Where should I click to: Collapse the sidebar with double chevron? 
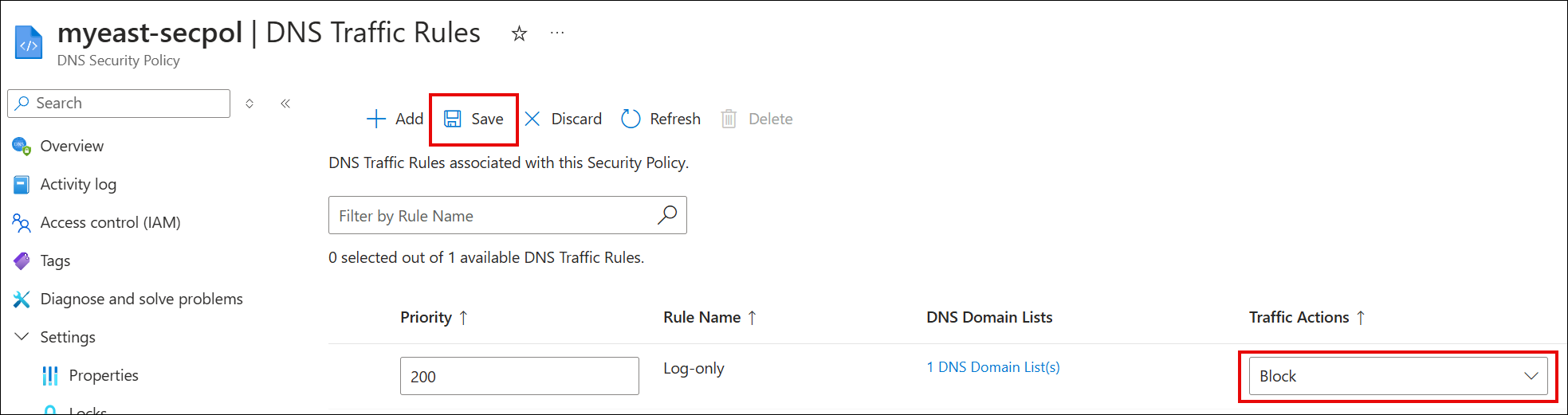[x=285, y=104]
